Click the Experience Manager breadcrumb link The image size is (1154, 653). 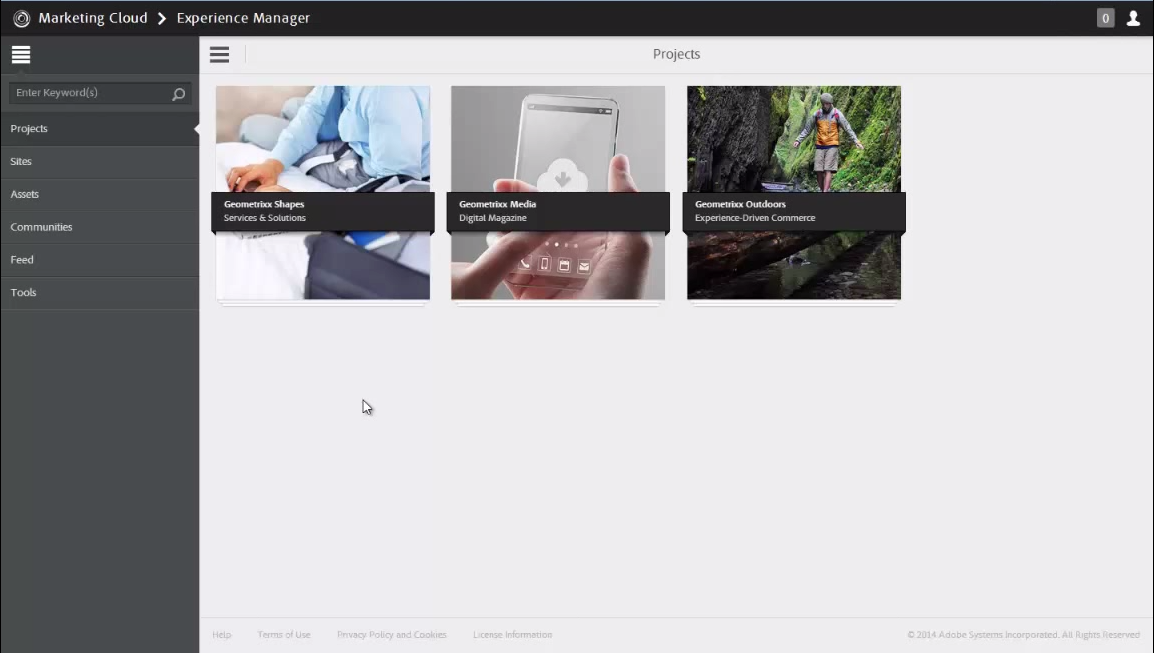(243, 18)
